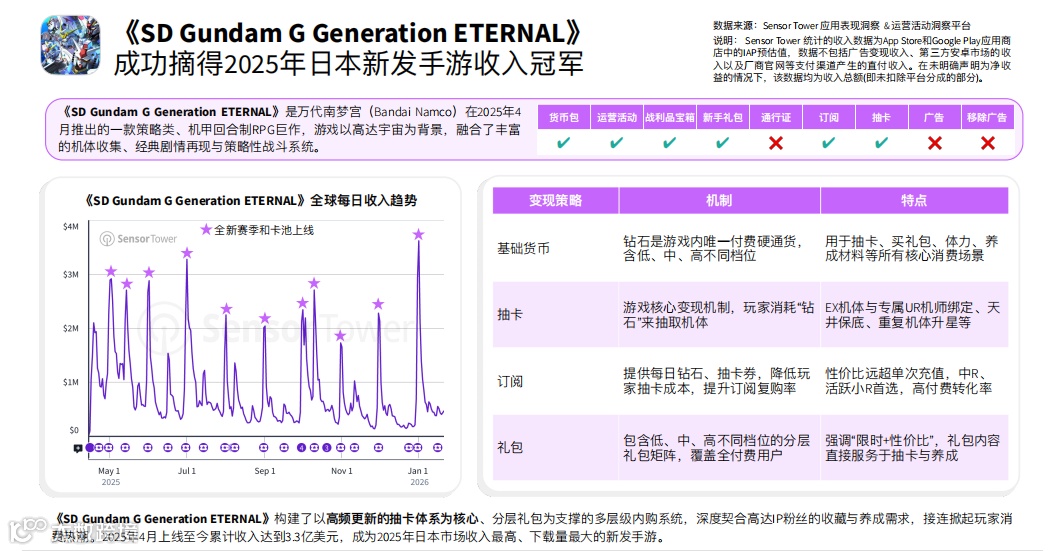The width and height of the screenshot is (1060, 551).
Task: Select the 抽卡 header cell in feature strip
Action: tap(882, 117)
